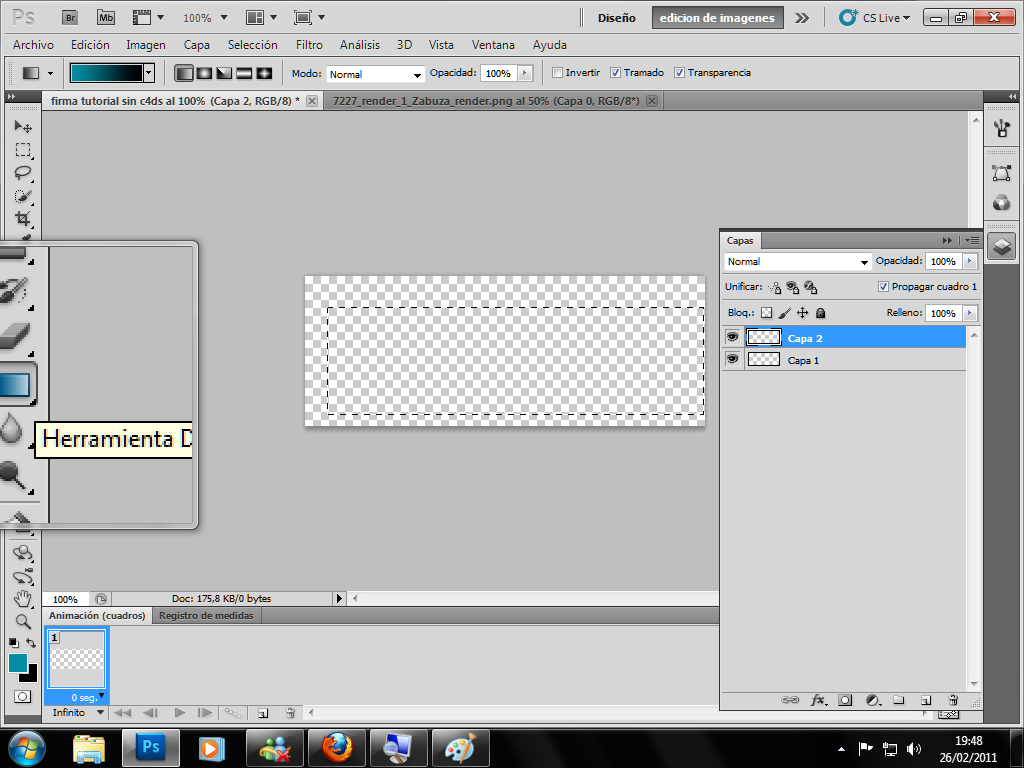Screen dimensions: 1024x768
Task: Delete layer with Capas trash icon
Action: (953, 700)
